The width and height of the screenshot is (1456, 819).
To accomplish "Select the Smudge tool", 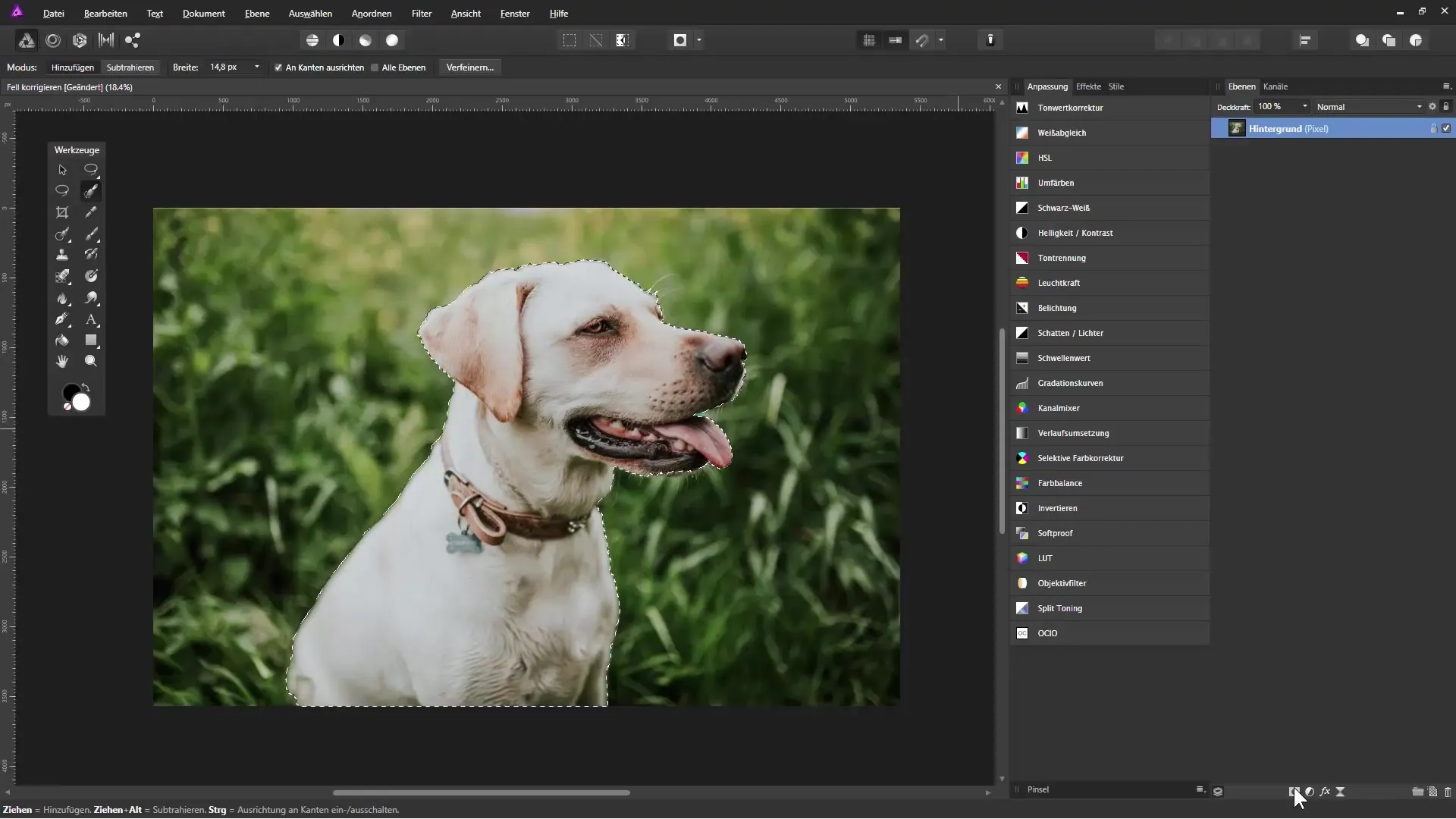I will coord(91,298).
